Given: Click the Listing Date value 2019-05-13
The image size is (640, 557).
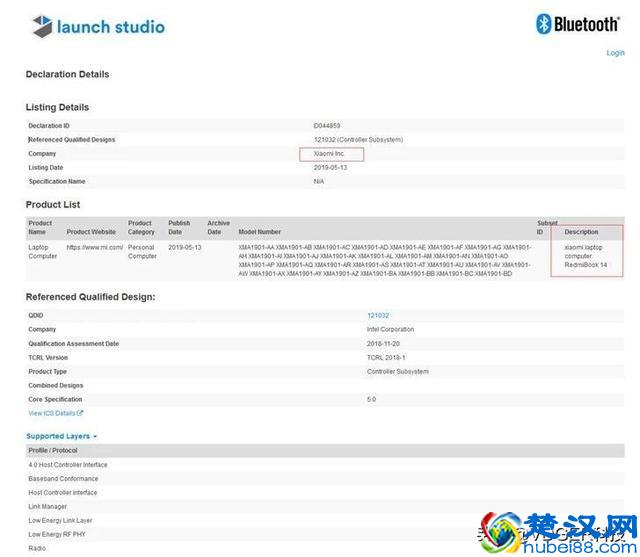Looking at the screenshot, I should click(x=330, y=167).
